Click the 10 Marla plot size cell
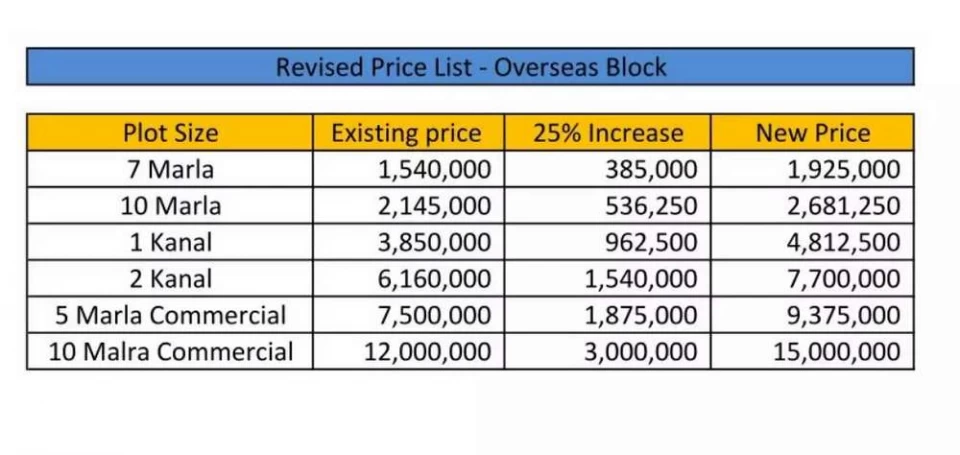960x455 pixels. (170, 206)
